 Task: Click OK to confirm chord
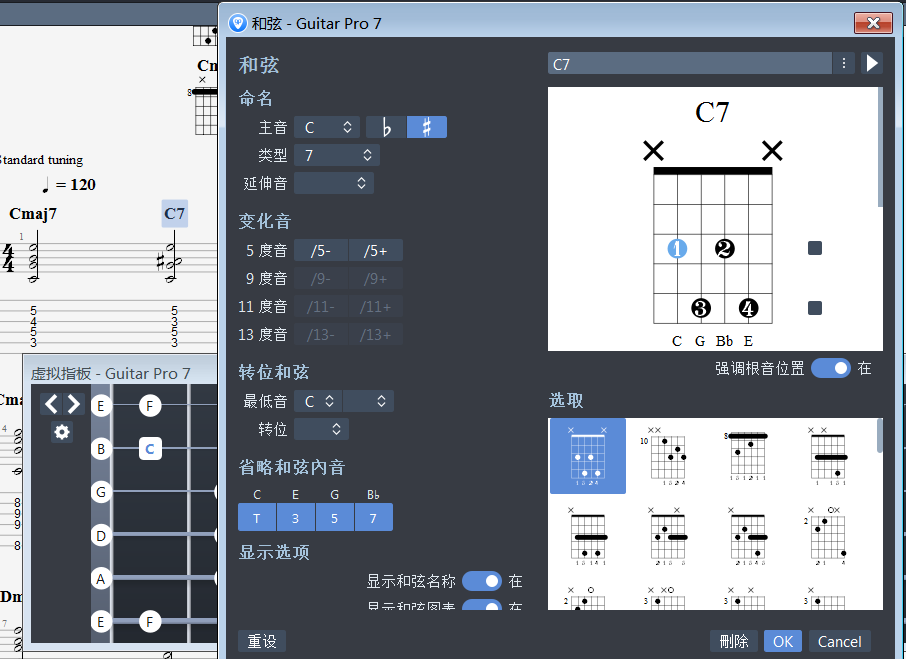(x=782, y=641)
